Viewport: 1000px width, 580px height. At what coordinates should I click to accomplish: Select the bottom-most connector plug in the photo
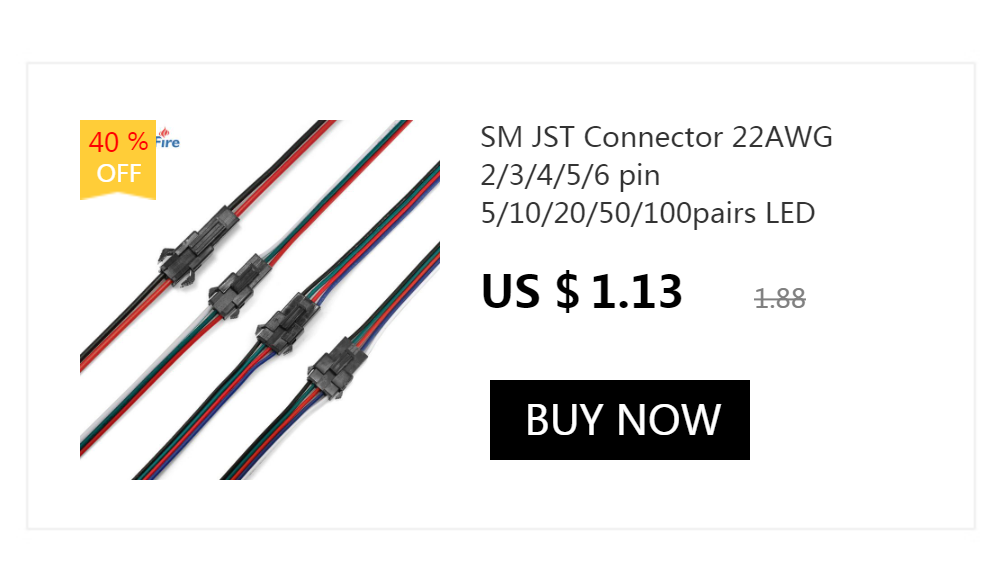coord(337,369)
